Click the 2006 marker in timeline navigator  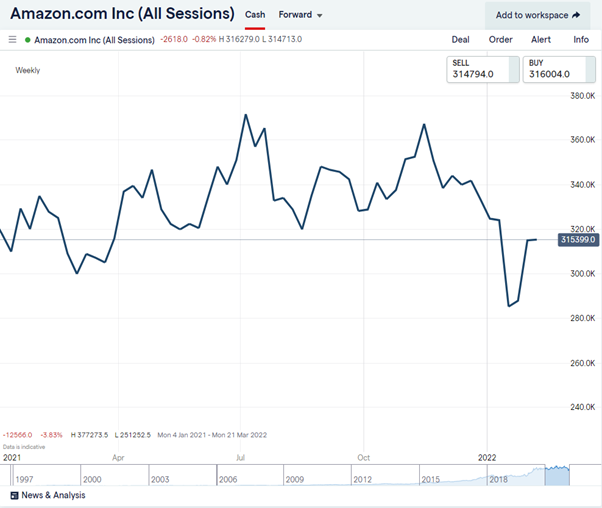[228, 480]
